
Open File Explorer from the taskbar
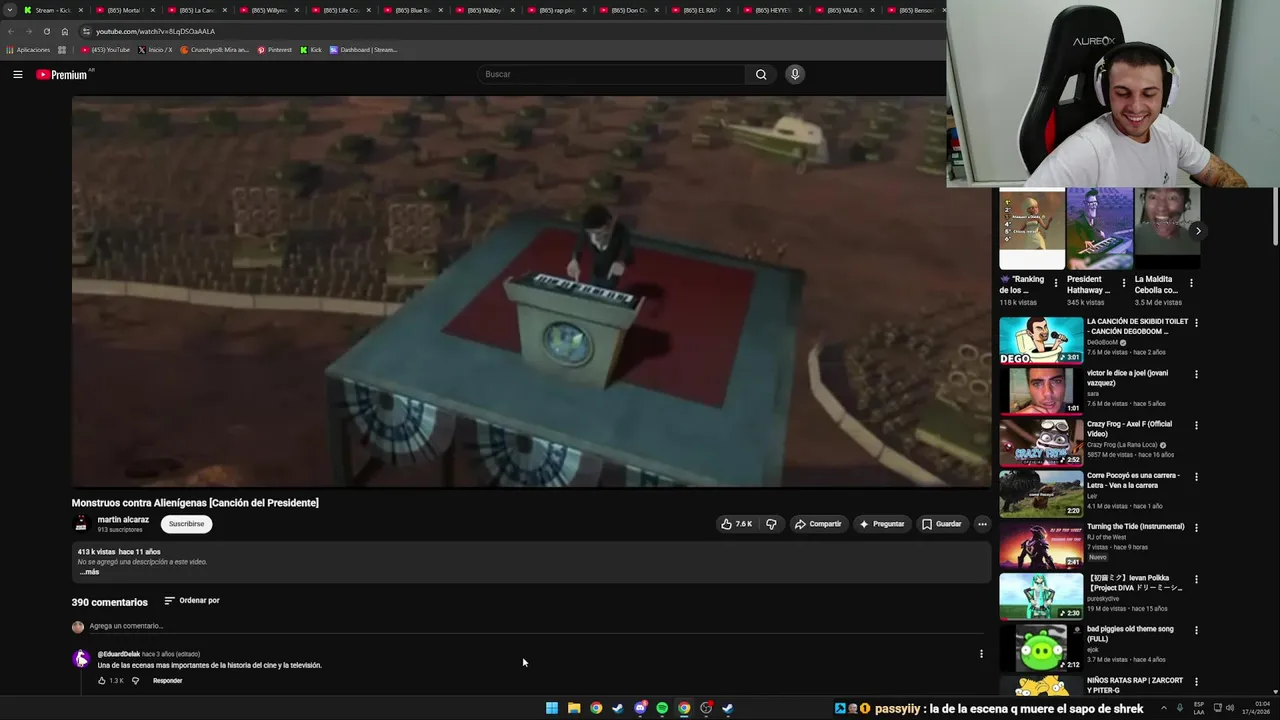coord(574,708)
